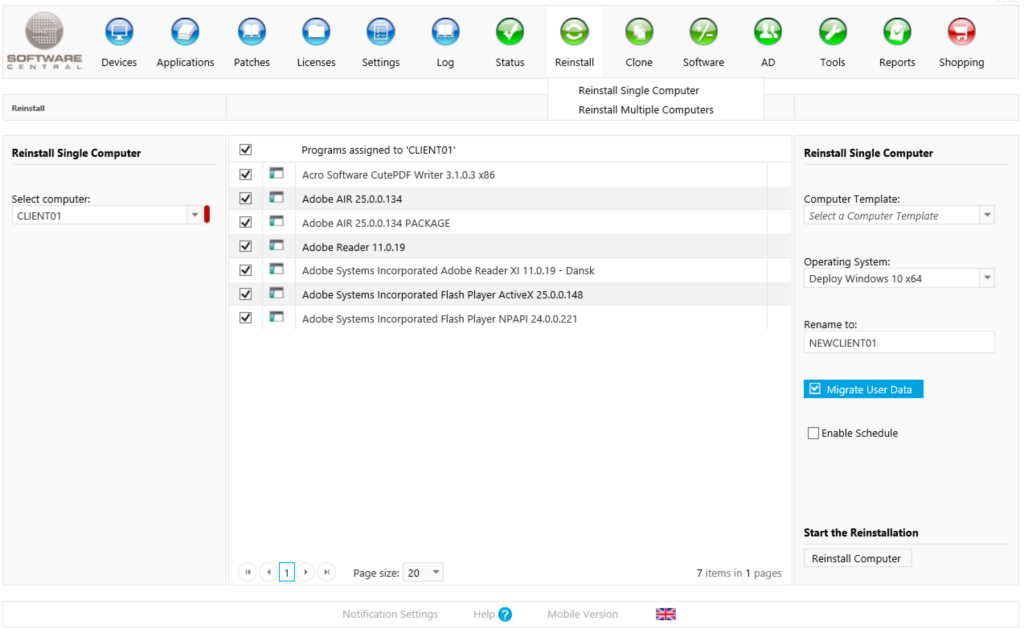This screenshot has width=1024, height=629.
Task: Uncheck Acro Software CutePDF Writer checkbox
Action: pos(246,174)
